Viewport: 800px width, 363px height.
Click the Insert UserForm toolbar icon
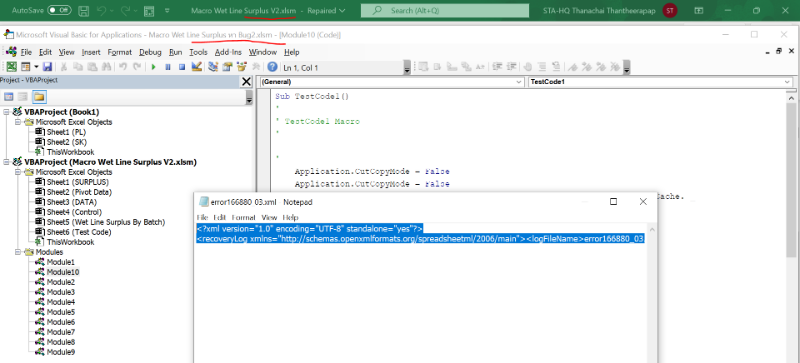click(x=26, y=67)
